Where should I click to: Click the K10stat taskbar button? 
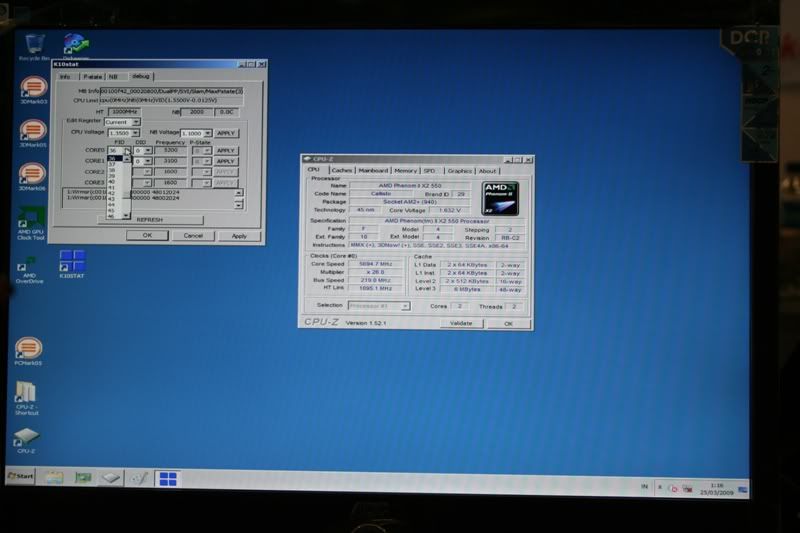point(167,478)
